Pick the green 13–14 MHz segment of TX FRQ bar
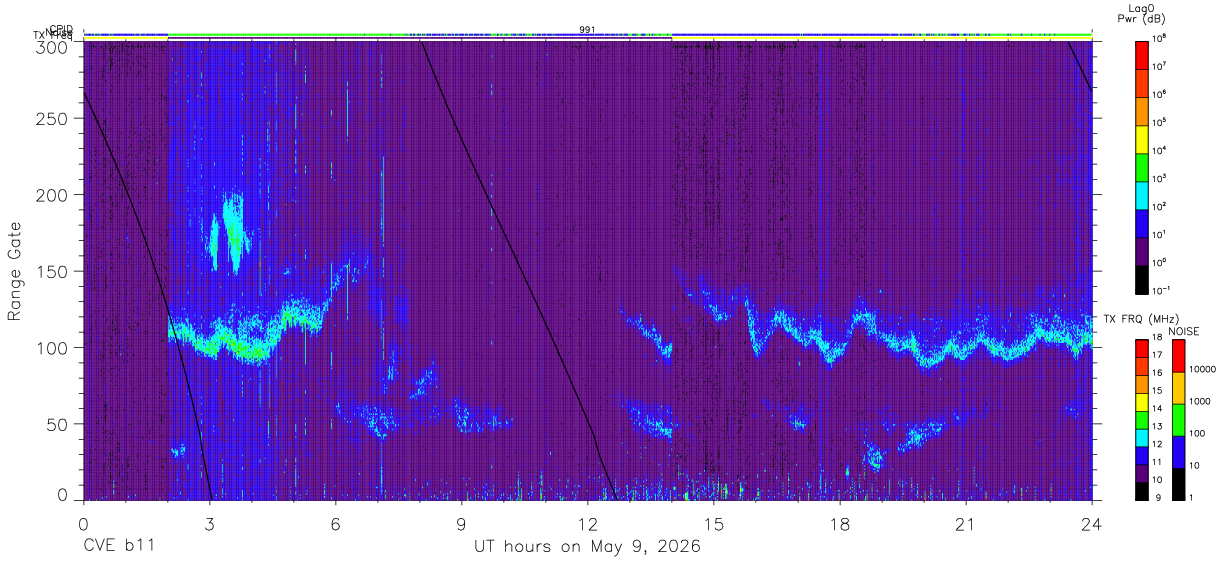The image size is (1228, 567). point(1141,420)
